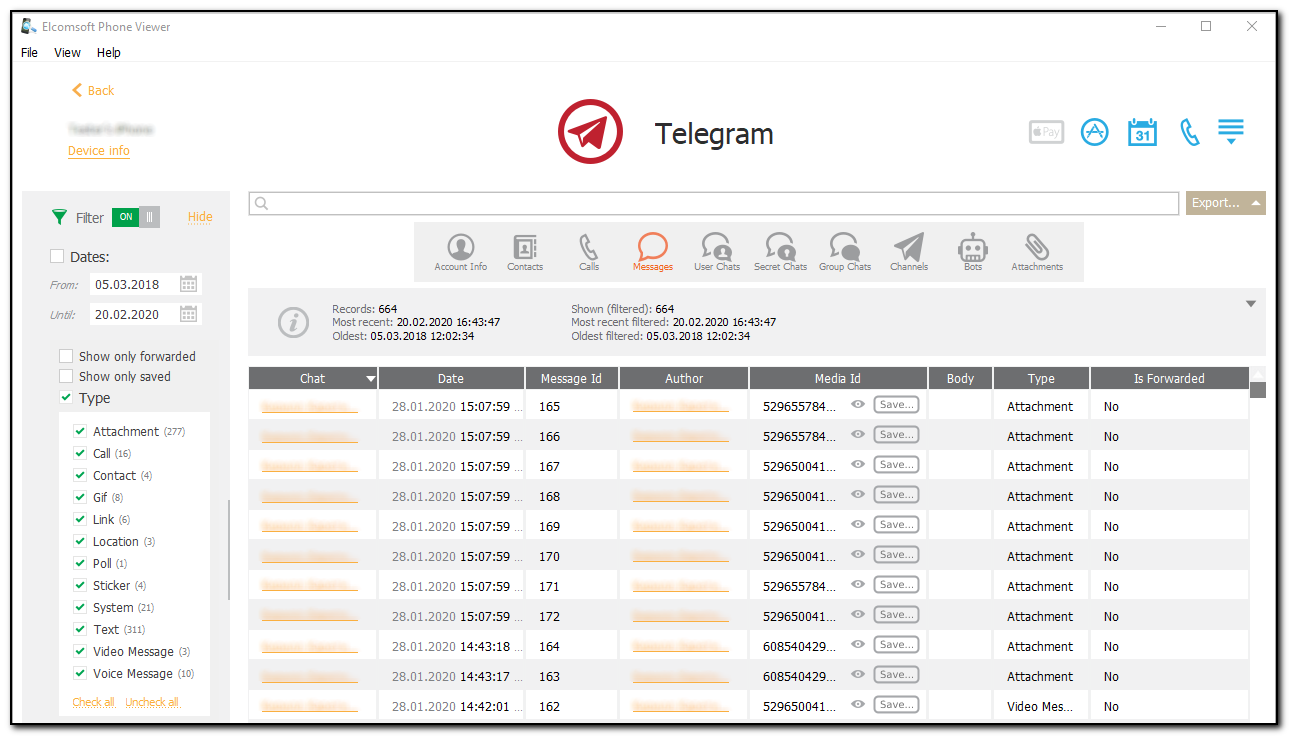Screen dimensions: 1289x736
Task: Preview message 165 with the eye icon
Action: point(857,404)
